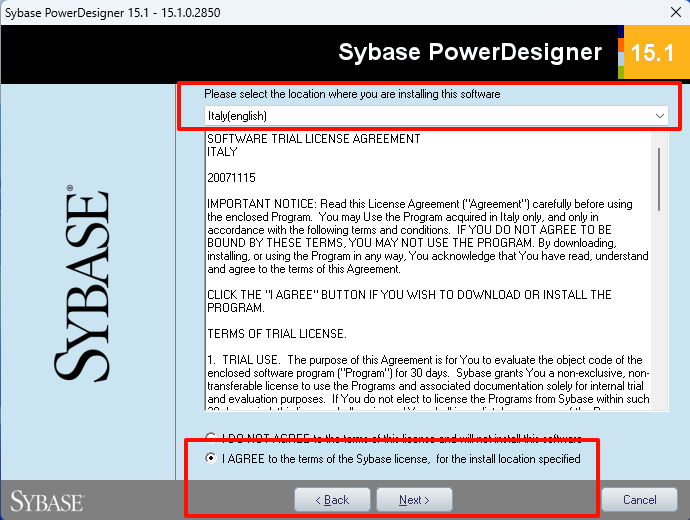Click the 'TERMS OF TRIAL LICENSE.' line
This screenshot has width=690, height=520.
click(277, 334)
